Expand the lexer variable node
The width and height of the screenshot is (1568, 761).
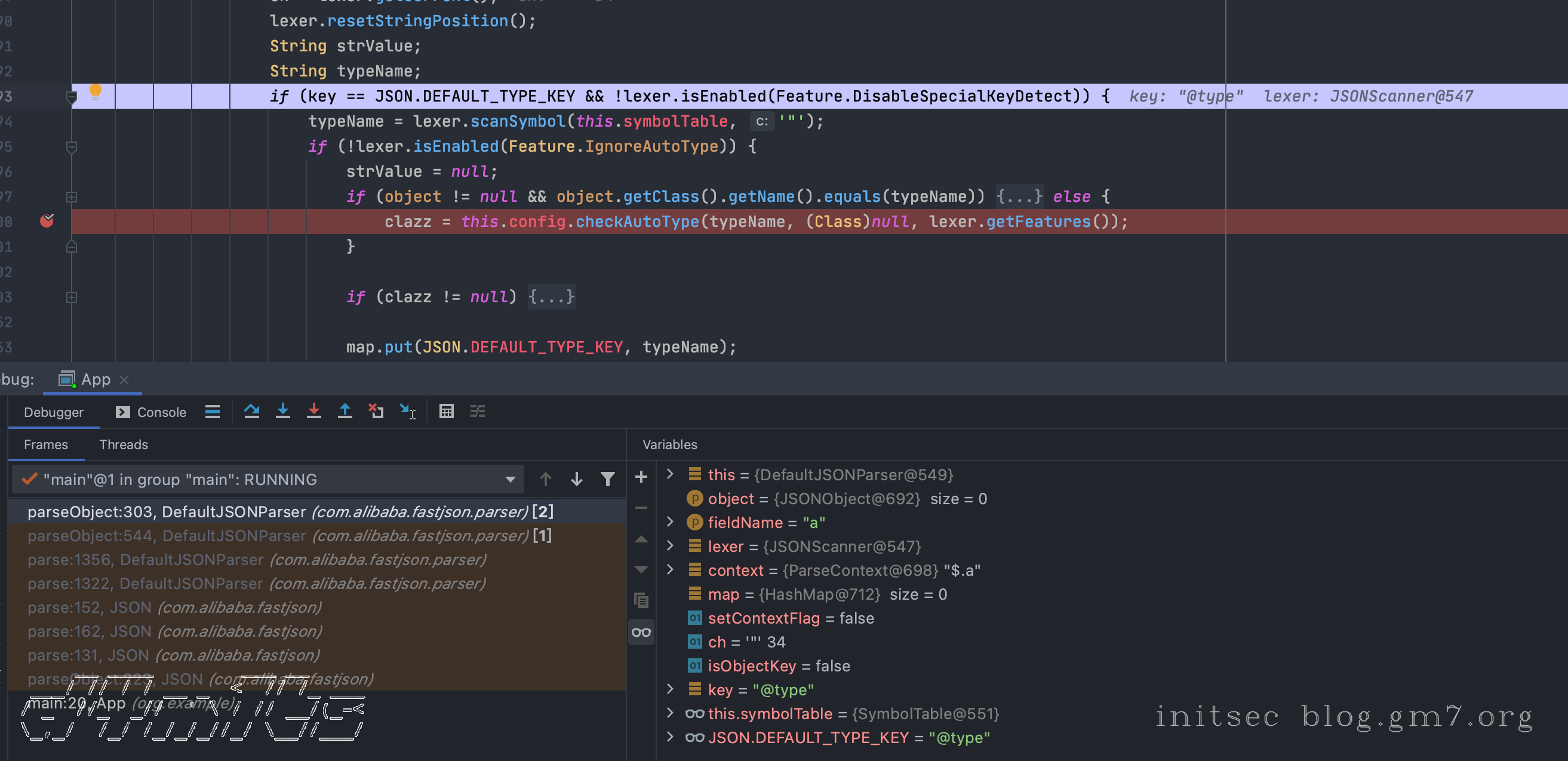670,546
